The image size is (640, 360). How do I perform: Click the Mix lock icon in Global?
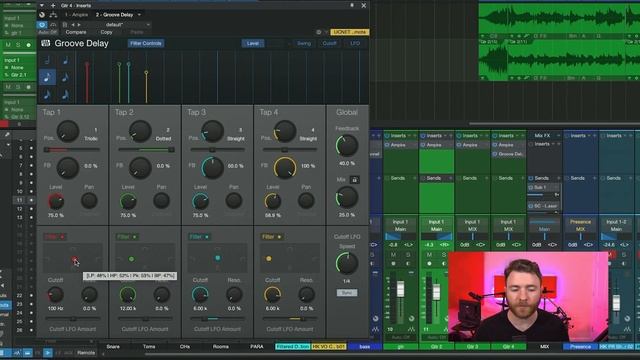coord(354,180)
